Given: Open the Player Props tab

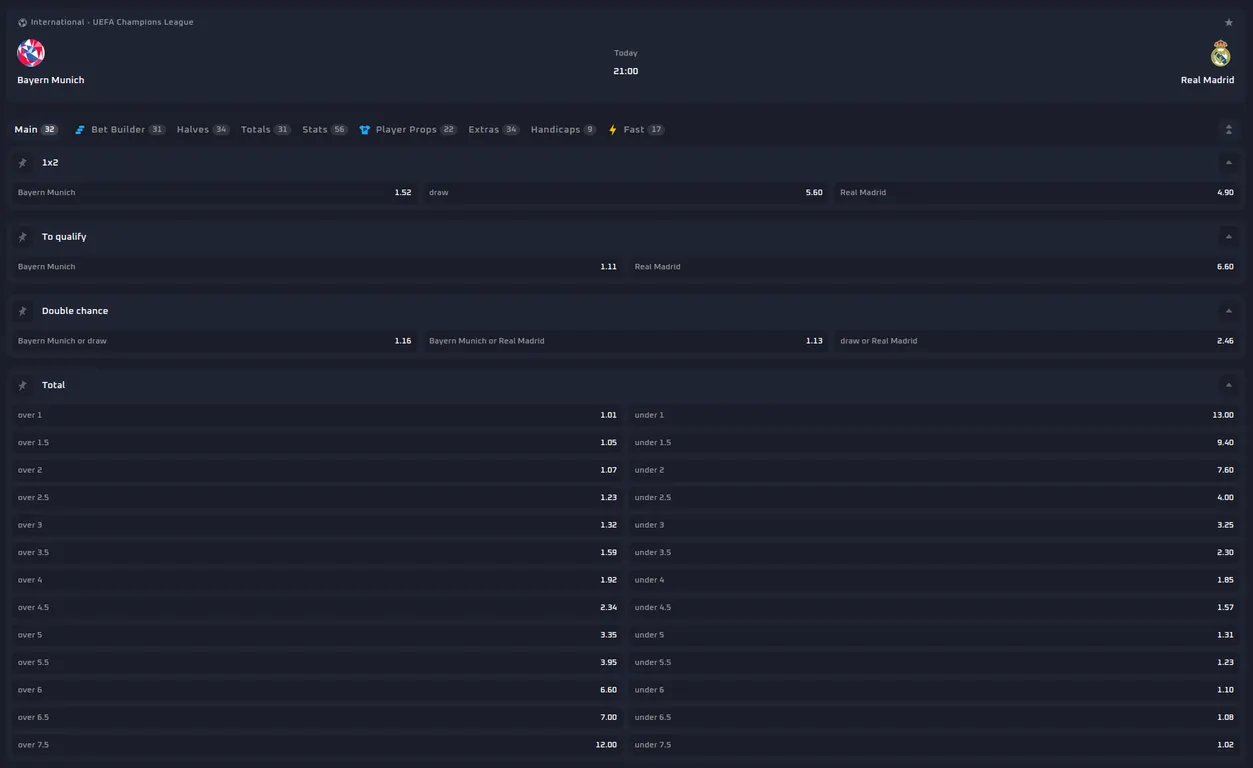Looking at the screenshot, I should (x=408, y=130).
